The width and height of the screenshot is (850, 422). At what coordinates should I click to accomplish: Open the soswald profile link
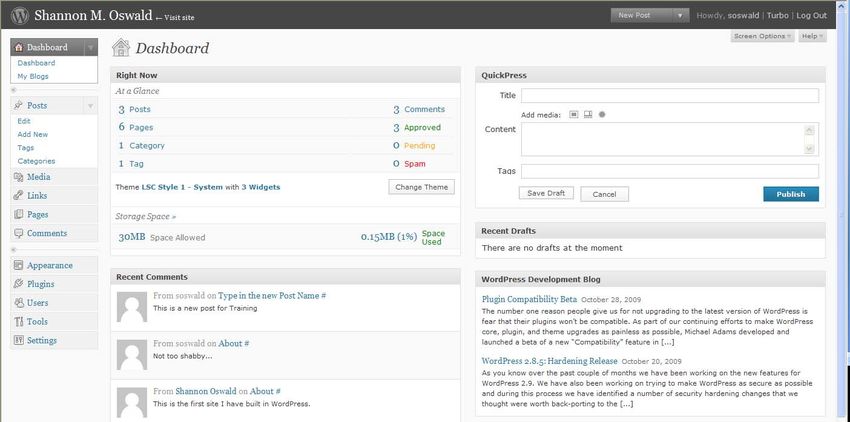743,16
